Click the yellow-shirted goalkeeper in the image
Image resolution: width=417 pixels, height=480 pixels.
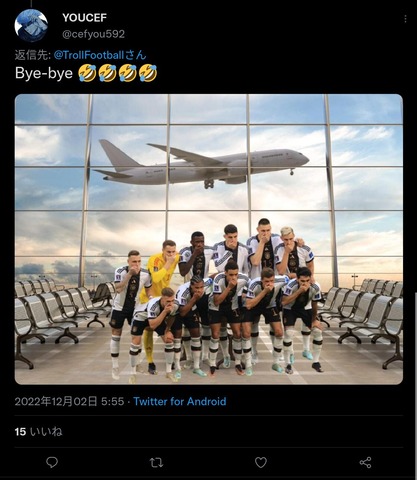(160, 283)
